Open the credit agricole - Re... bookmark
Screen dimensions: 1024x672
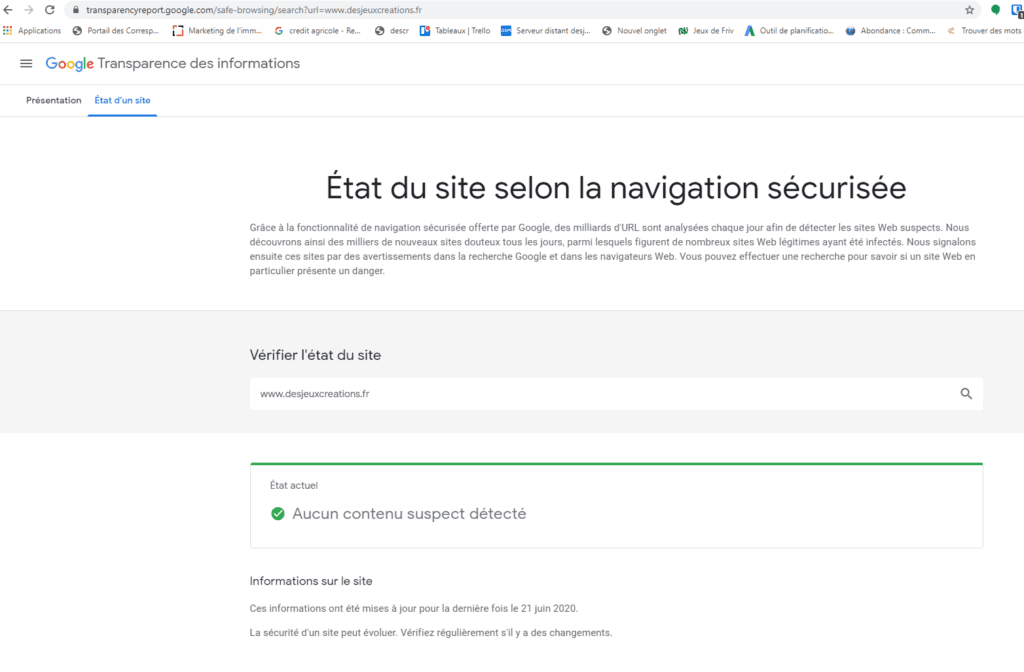(x=318, y=31)
